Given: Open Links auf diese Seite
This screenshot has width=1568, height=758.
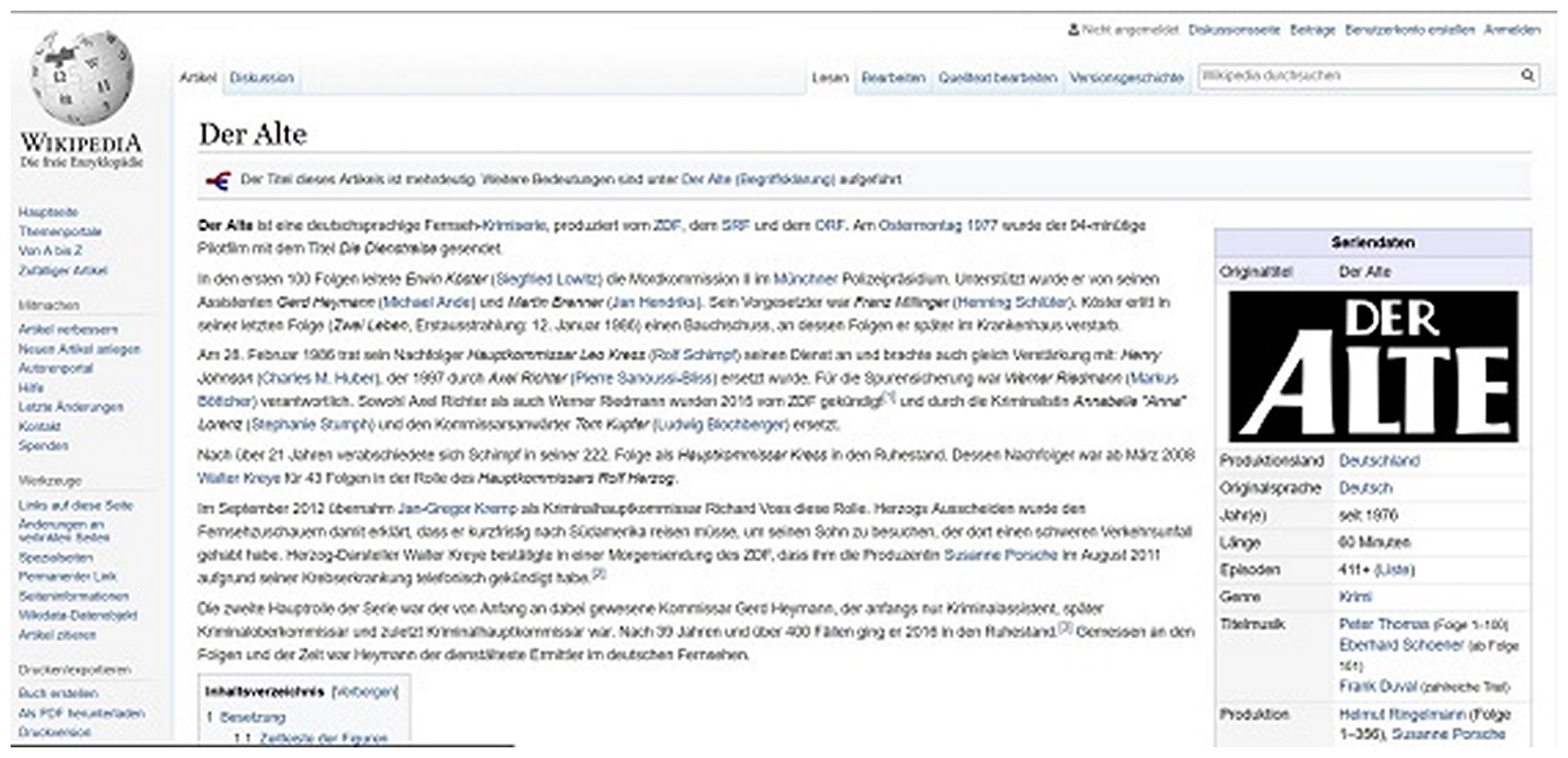Looking at the screenshot, I should 75,506.
